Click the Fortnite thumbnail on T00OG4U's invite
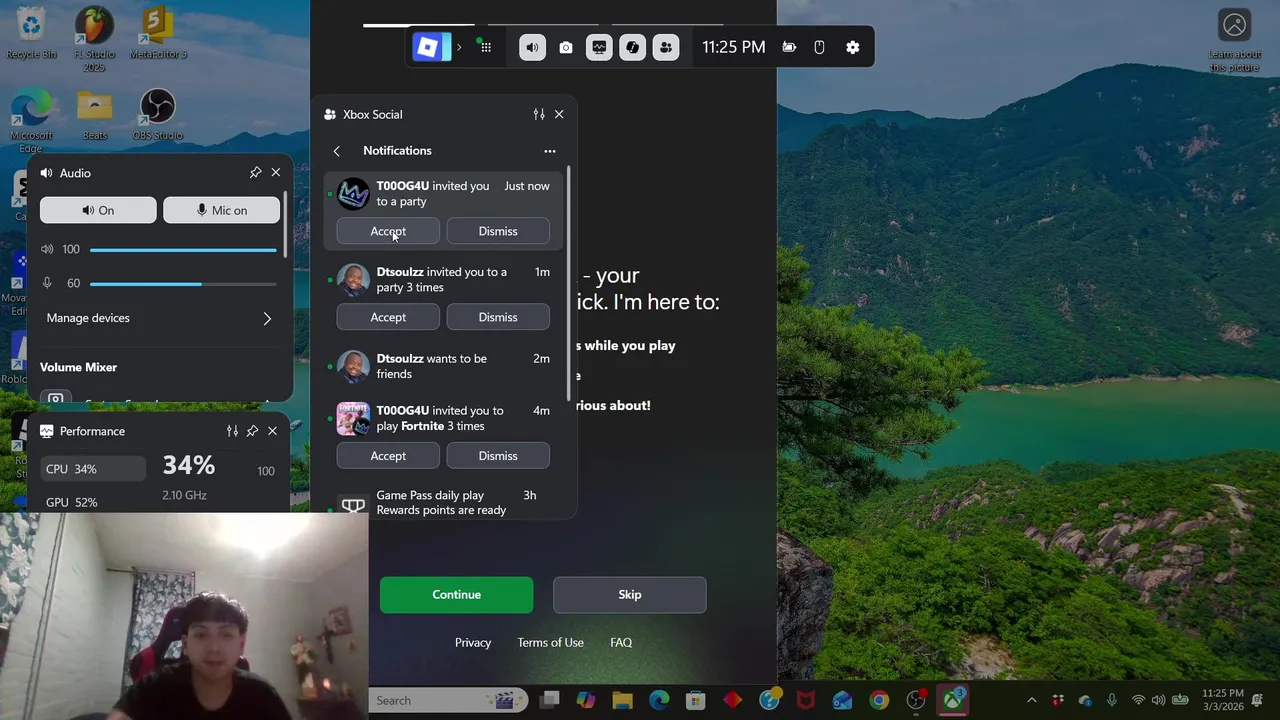 (x=353, y=419)
